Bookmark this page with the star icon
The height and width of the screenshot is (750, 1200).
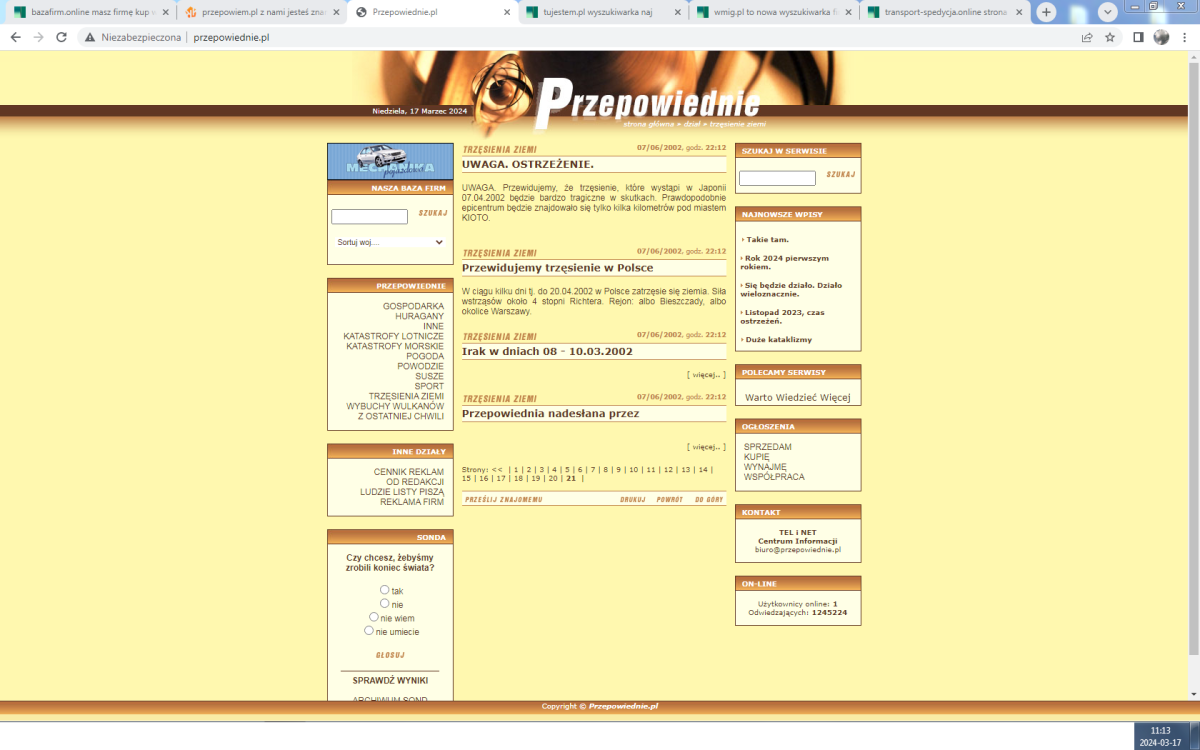pos(1110,37)
